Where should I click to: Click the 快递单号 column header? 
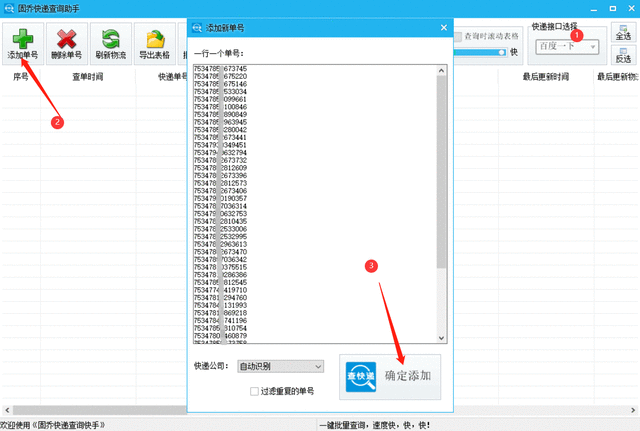pyautogui.click(x=172, y=77)
